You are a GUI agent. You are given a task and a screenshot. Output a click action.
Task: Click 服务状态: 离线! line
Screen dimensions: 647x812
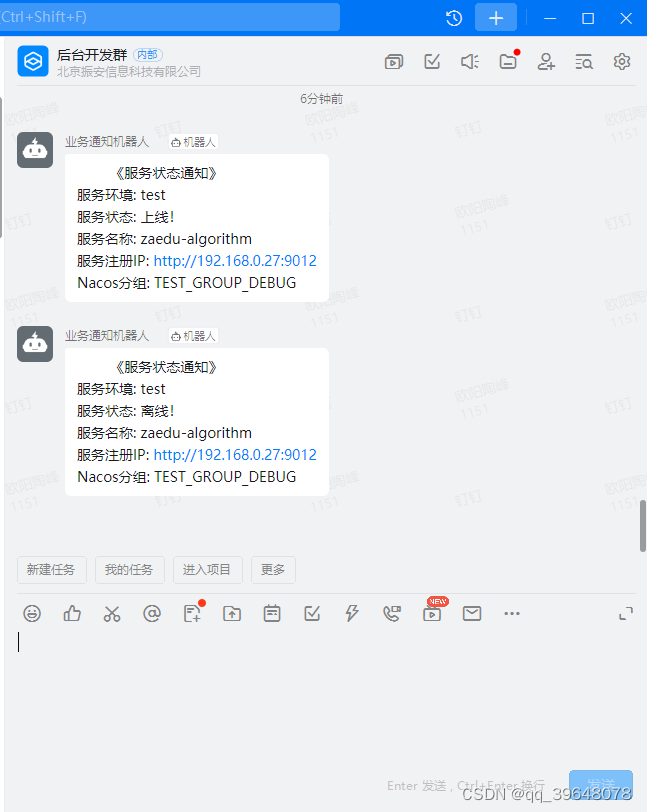pyautogui.click(x=125, y=411)
